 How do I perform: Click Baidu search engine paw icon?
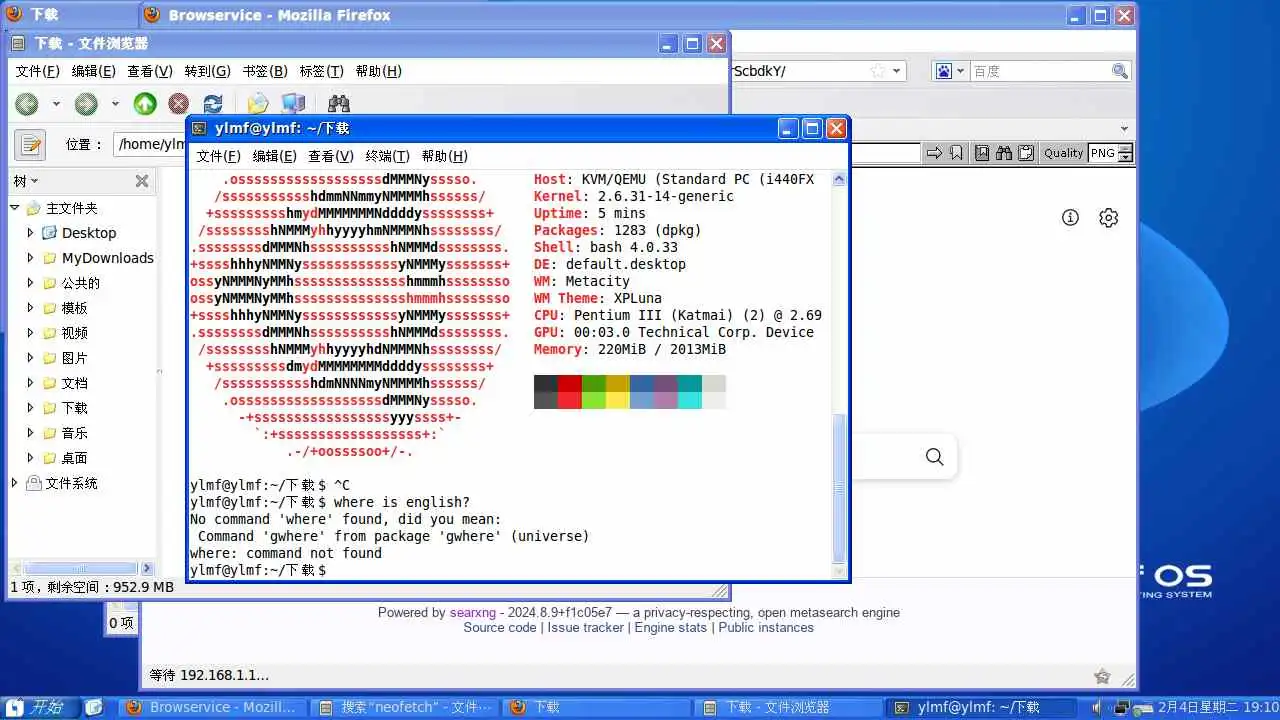pos(944,71)
